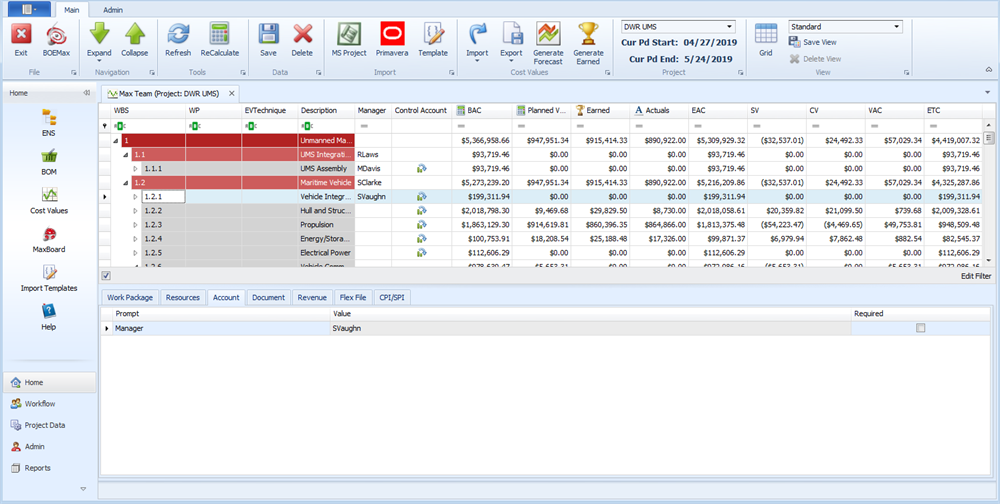This screenshot has width=1000, height=504.
Task: Click the Generate Forecast chart icon
Action: coord(548,34)
